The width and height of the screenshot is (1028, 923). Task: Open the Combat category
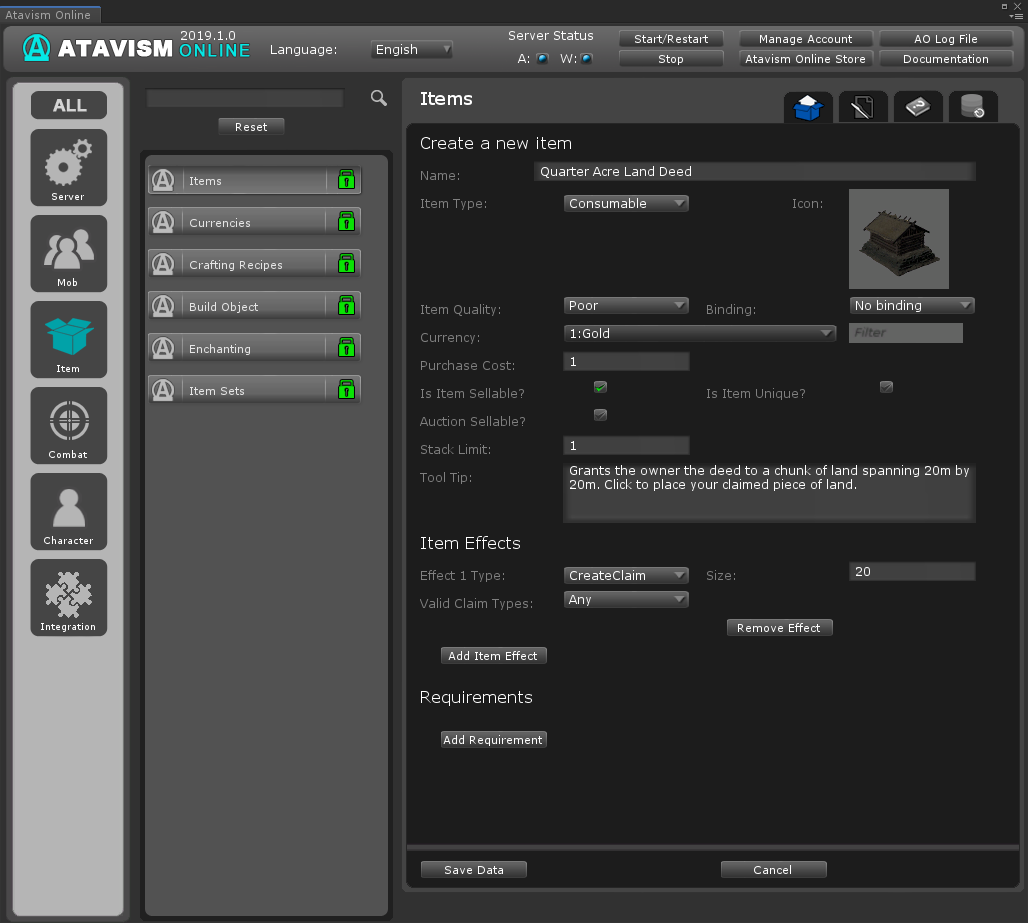(x=68, y=425)
